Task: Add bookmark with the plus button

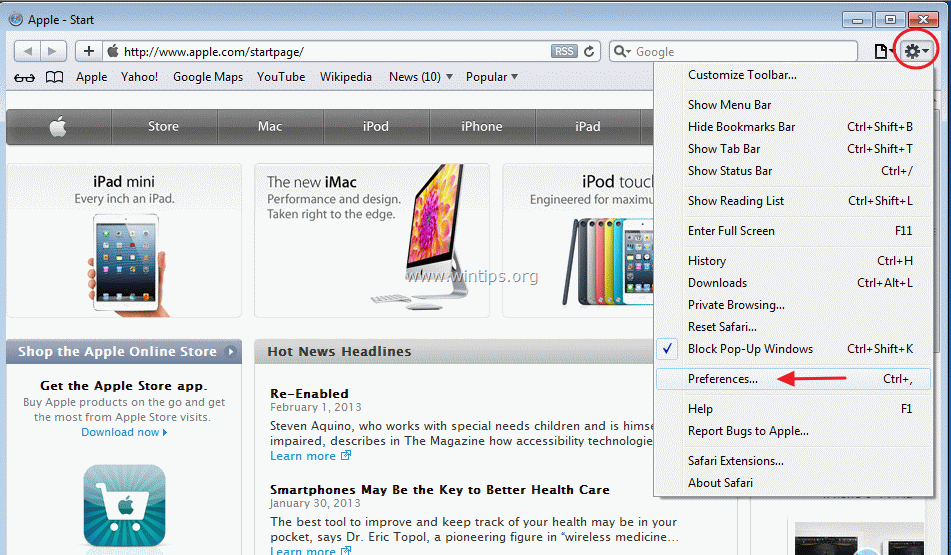Action: click(89, 51)
